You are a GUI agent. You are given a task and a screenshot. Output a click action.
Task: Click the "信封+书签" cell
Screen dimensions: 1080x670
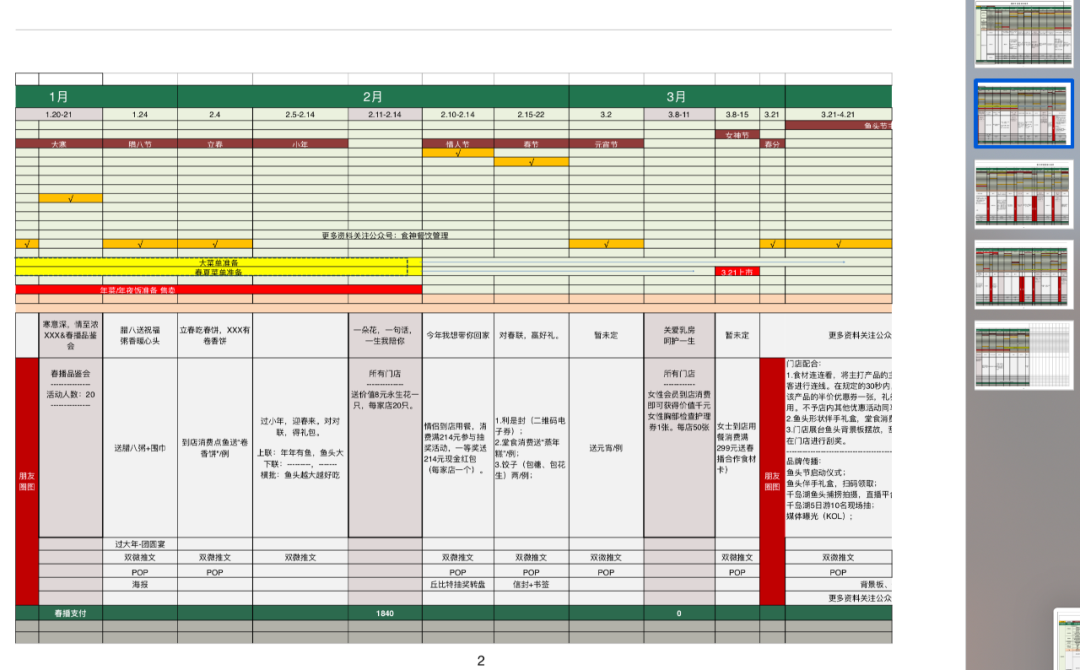coord(531,584)
